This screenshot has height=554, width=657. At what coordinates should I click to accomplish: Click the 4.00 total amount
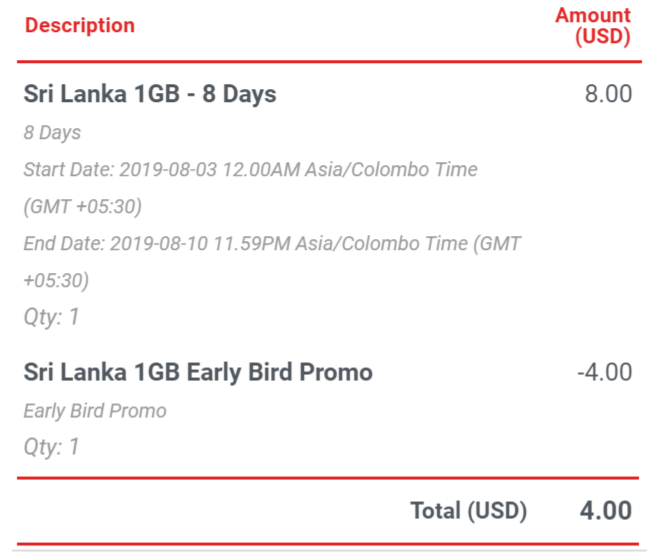click(606, 511)
